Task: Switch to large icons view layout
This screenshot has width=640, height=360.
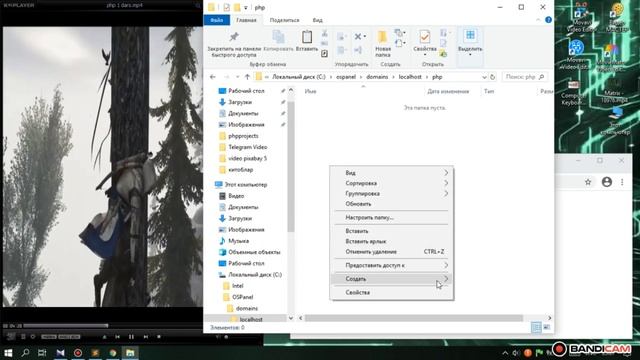Action: point(547,327)
